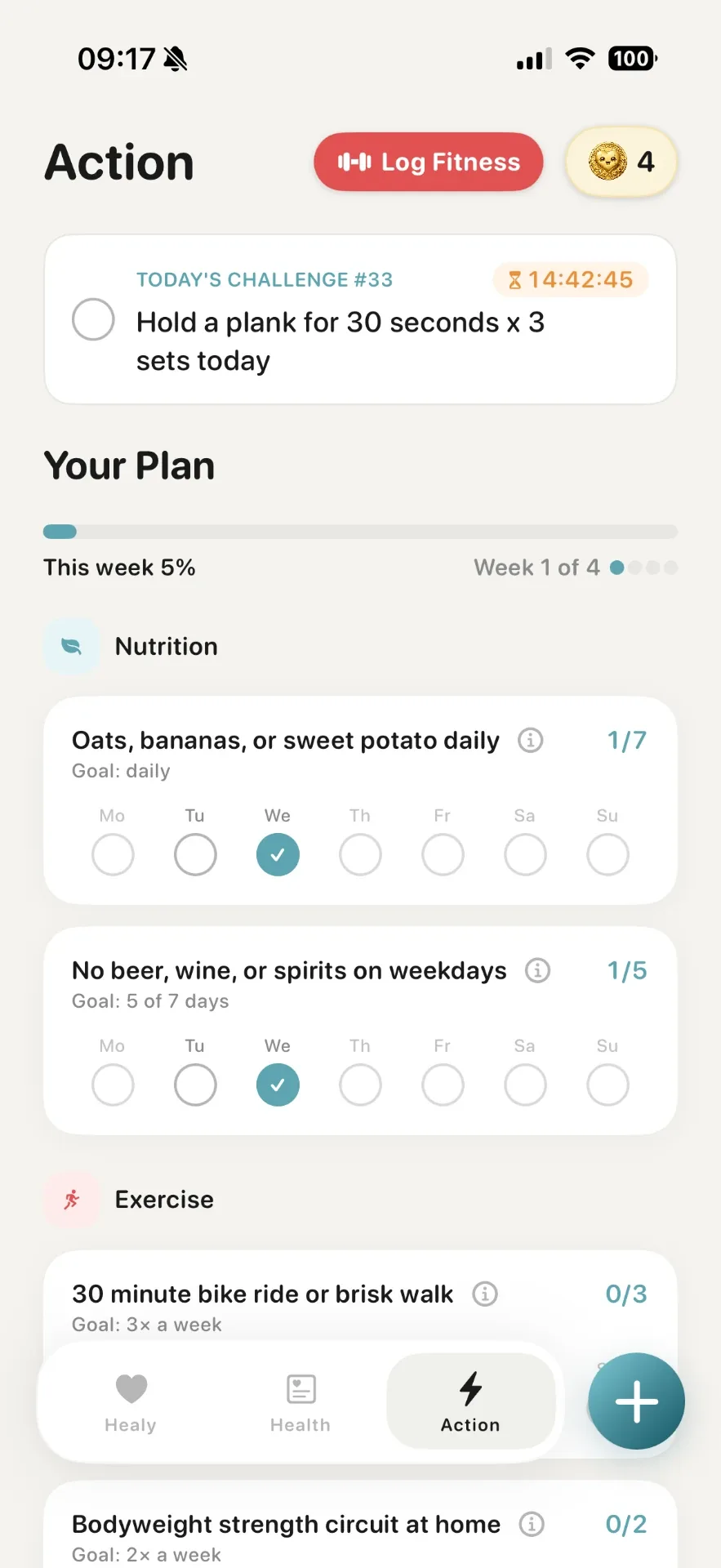Mark today's plank challenge as complete
This screenshot has width=721, height=1568.
[93, 319]
